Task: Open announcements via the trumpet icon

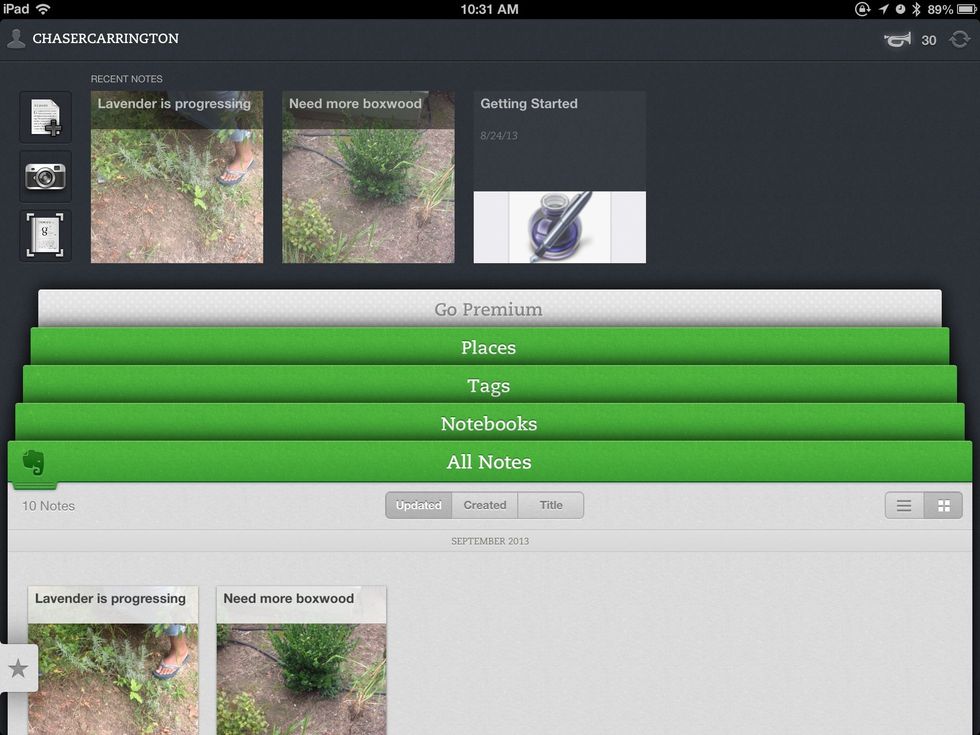Action: [897, 39]
